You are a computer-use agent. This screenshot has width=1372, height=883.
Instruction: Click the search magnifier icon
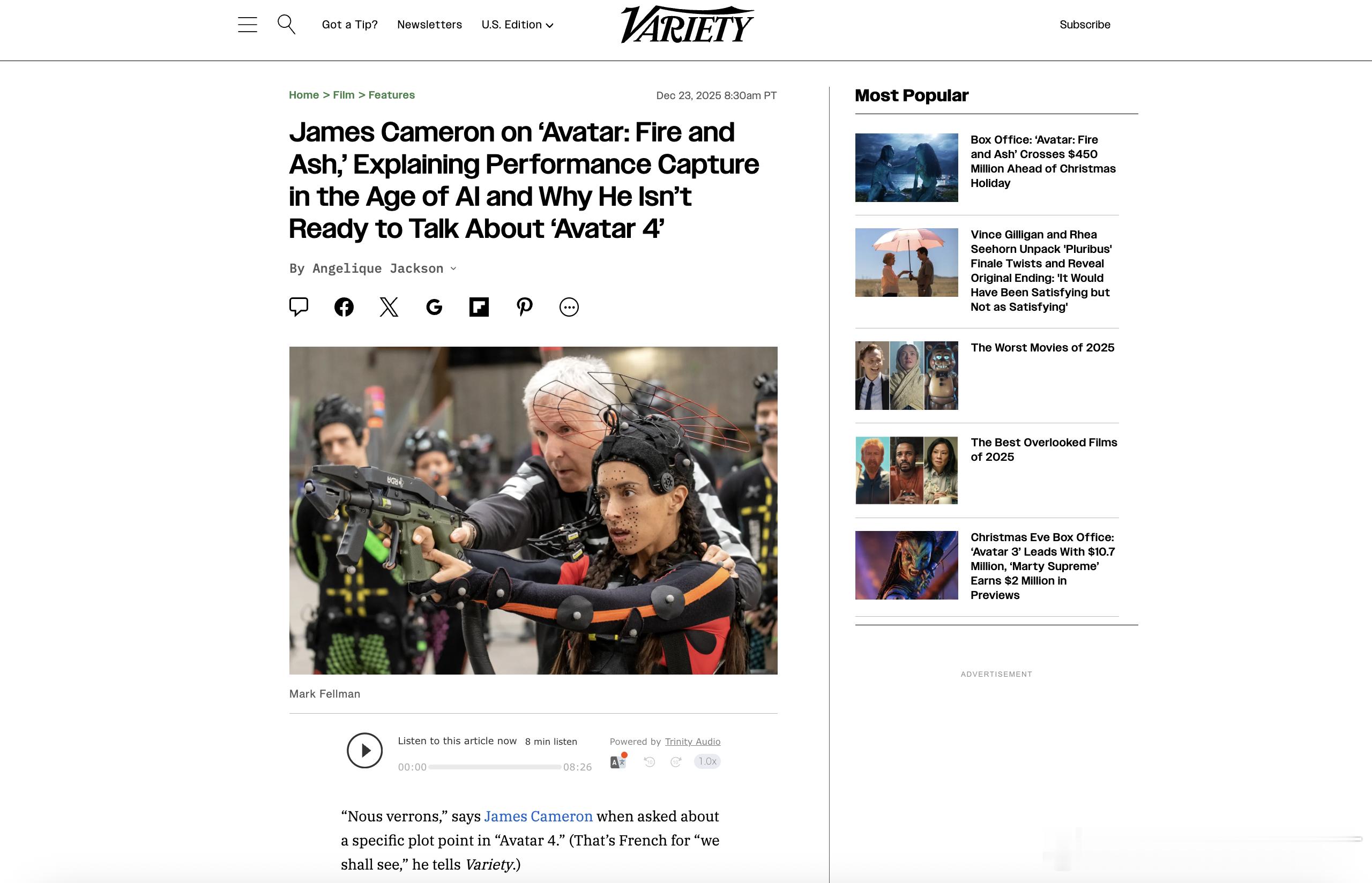[286, 25]
